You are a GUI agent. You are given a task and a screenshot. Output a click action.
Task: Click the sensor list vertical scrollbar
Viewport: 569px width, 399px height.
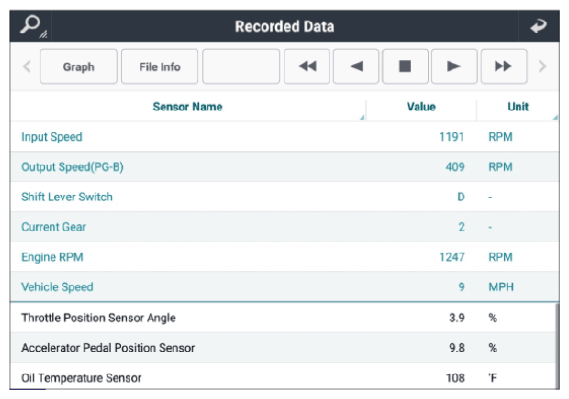click(x=557, y=346)
